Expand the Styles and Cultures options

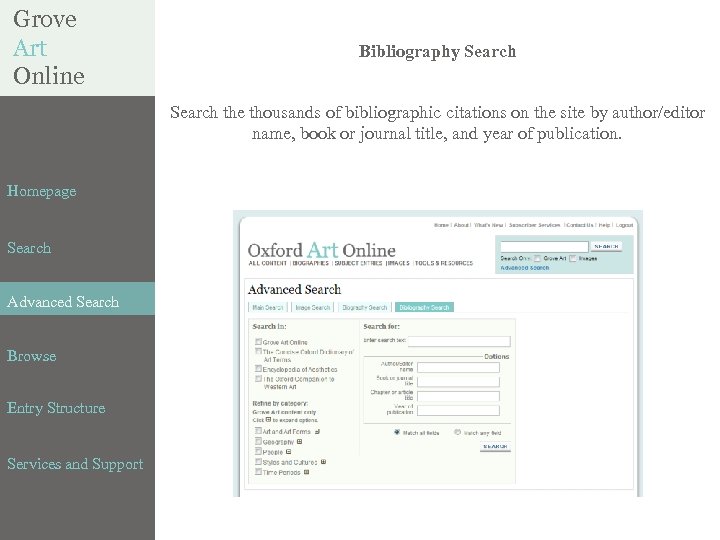tap(323, 462)
